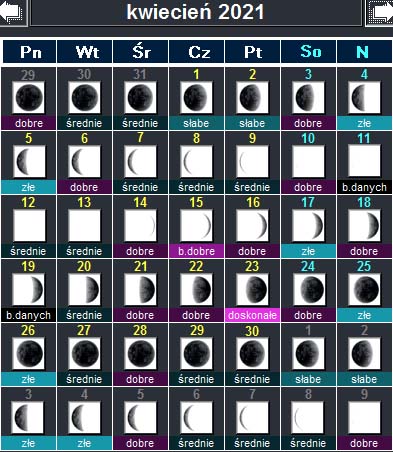Open moon phase icon for April 25
The image size is (393, 452).
364,290
